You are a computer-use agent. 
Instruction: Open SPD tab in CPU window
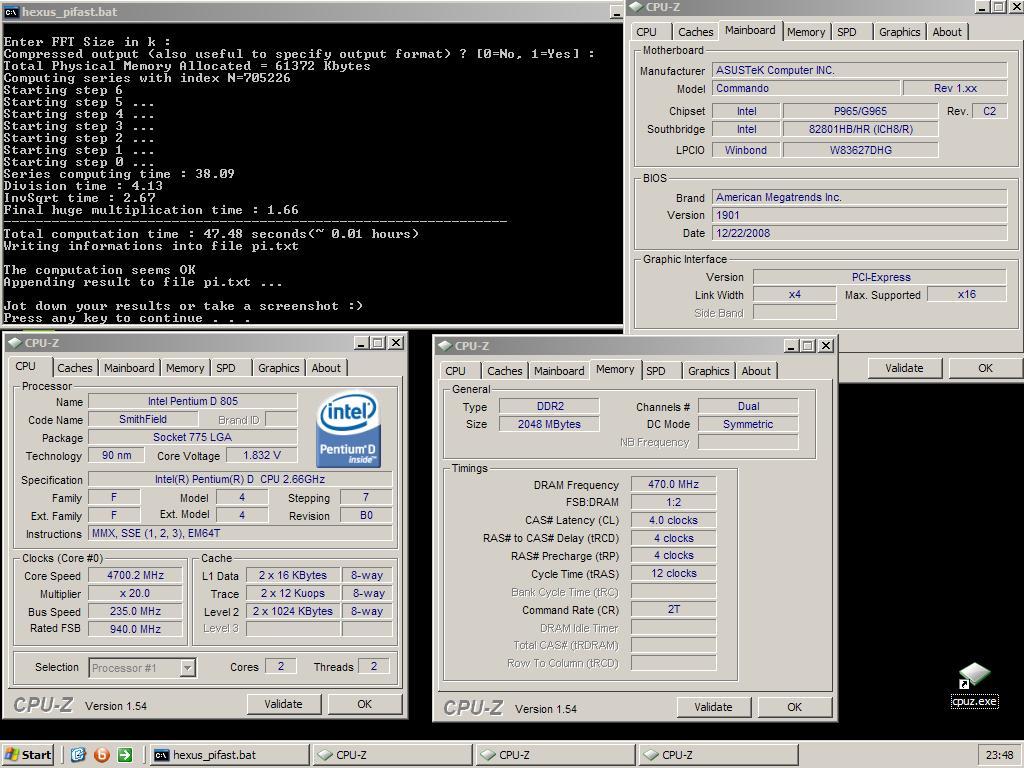[225, 368]
